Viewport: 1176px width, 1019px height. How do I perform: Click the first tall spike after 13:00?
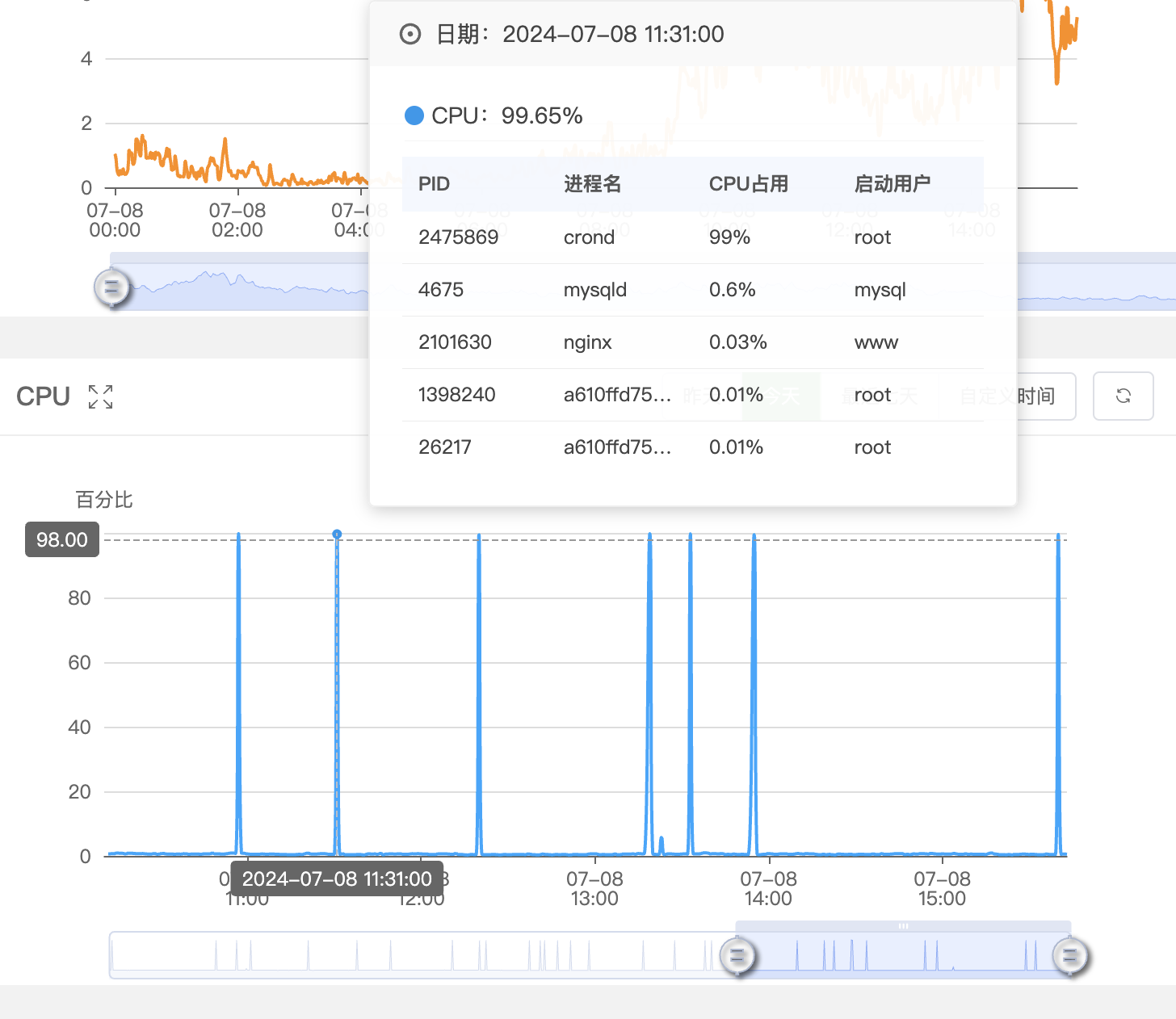(x=649, y=694)
